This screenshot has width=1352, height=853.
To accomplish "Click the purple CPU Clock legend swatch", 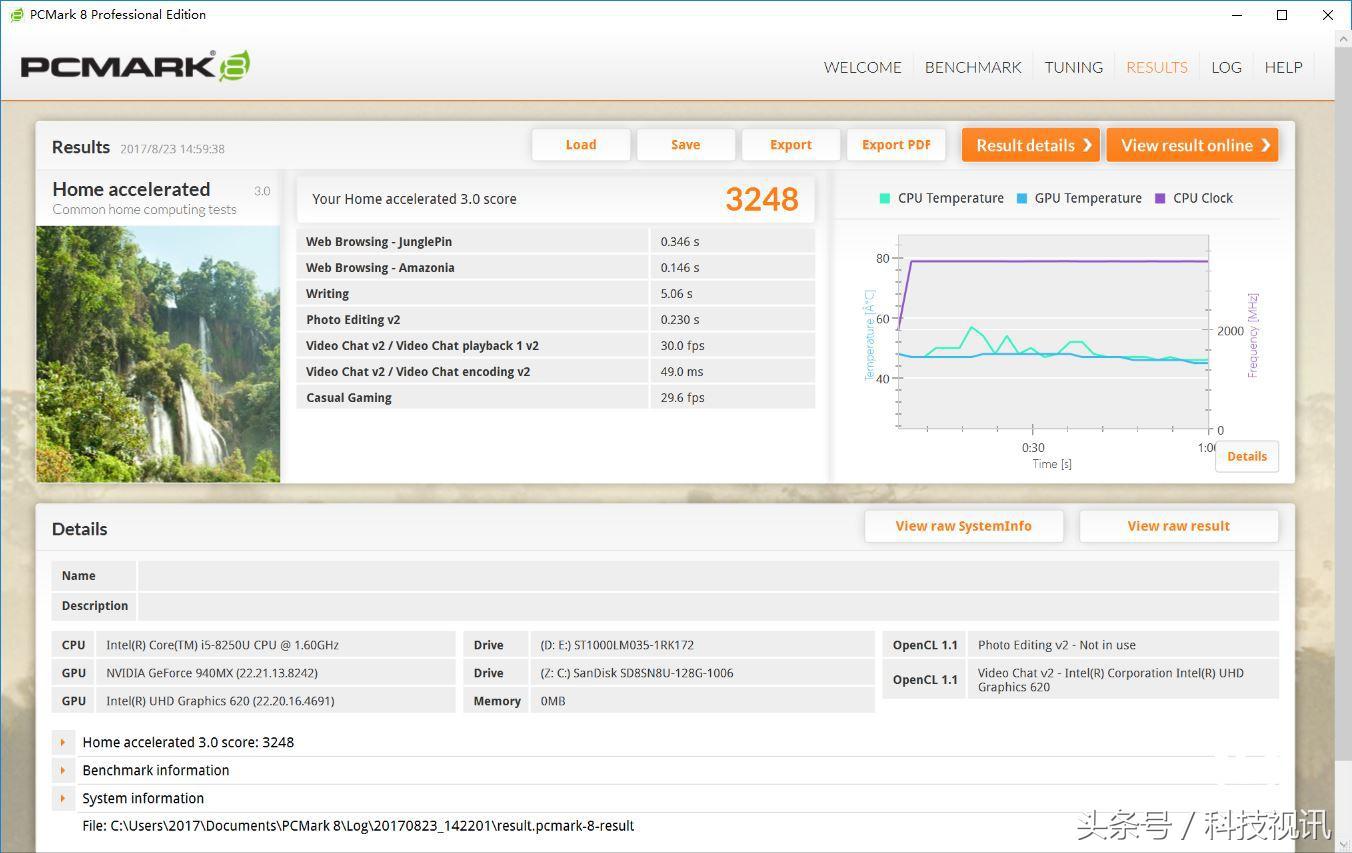I will [1160, 198].
